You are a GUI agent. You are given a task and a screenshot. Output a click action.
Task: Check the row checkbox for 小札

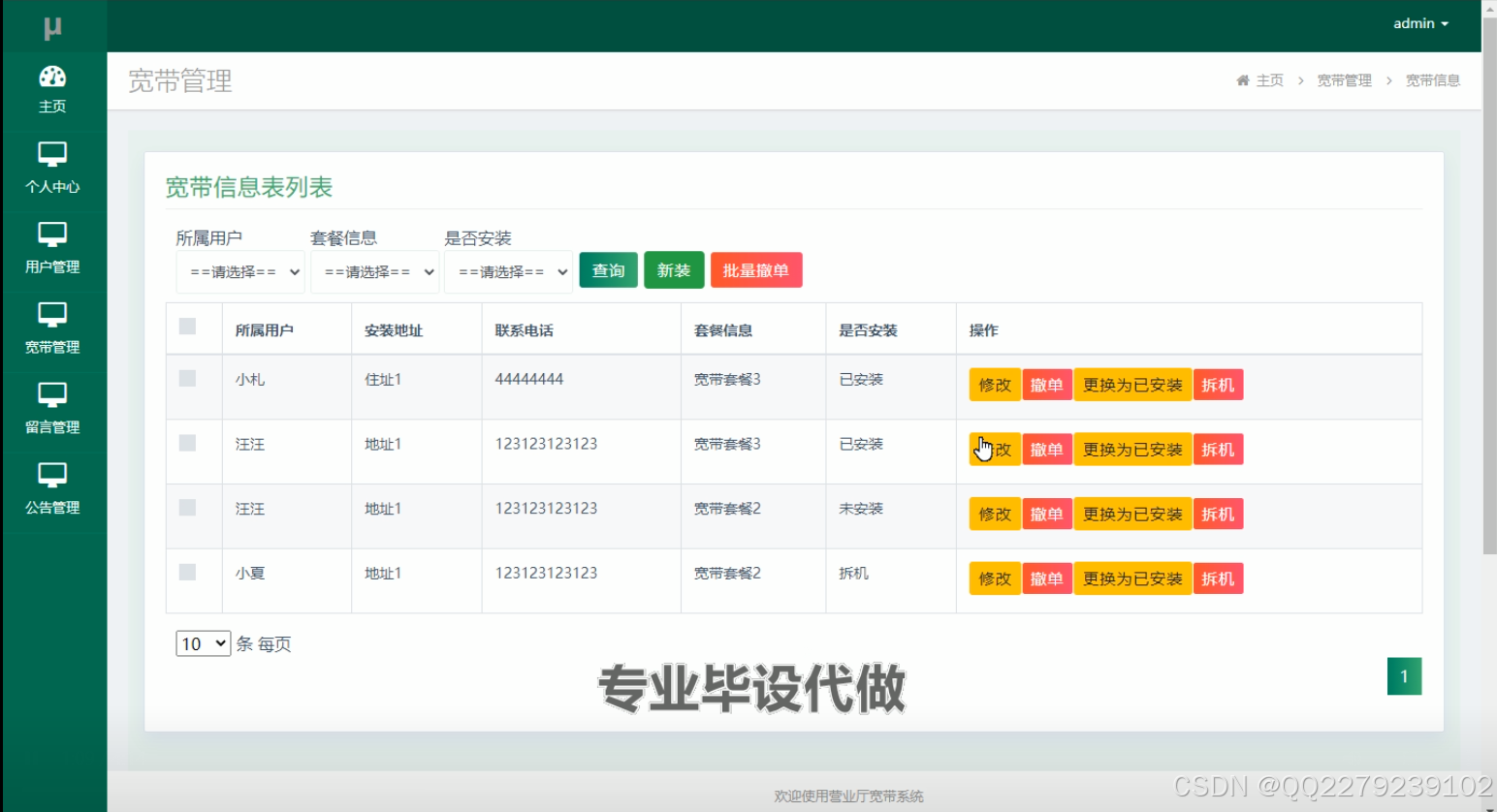point(187,379)
